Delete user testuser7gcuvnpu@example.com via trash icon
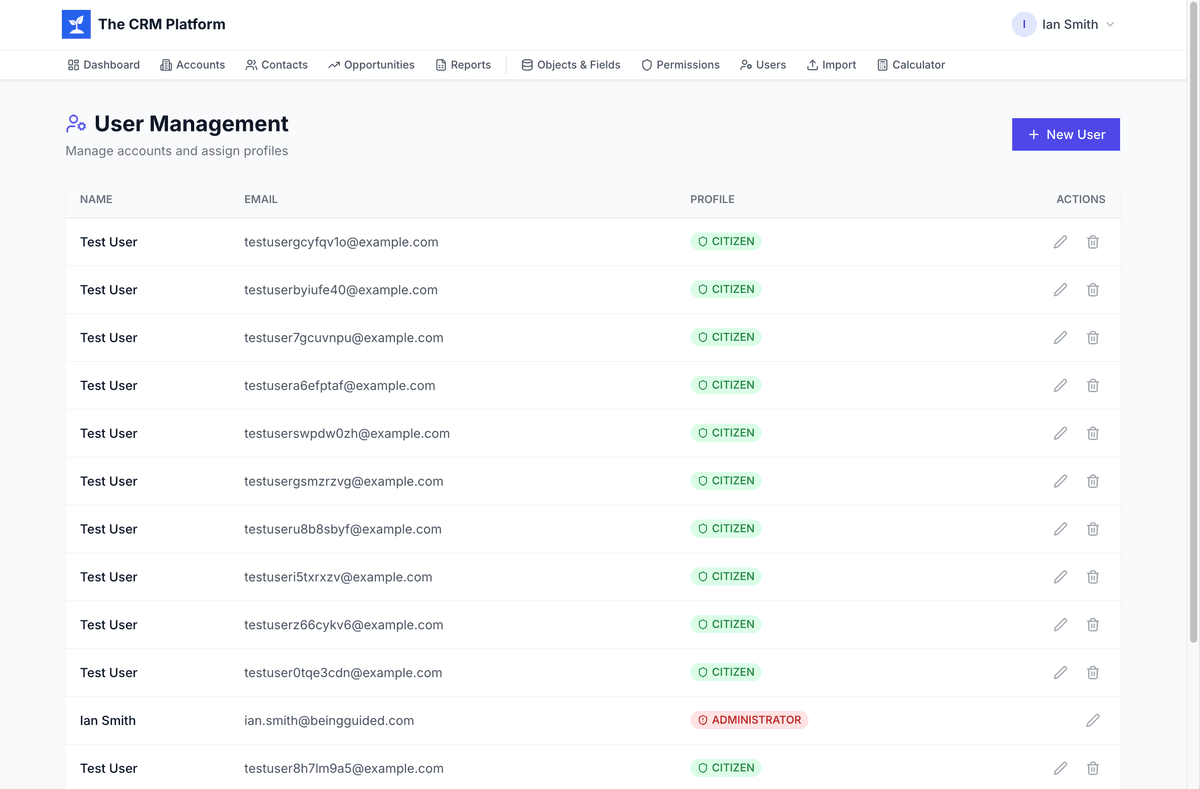1200x789 pixels. pos(1093,338)
